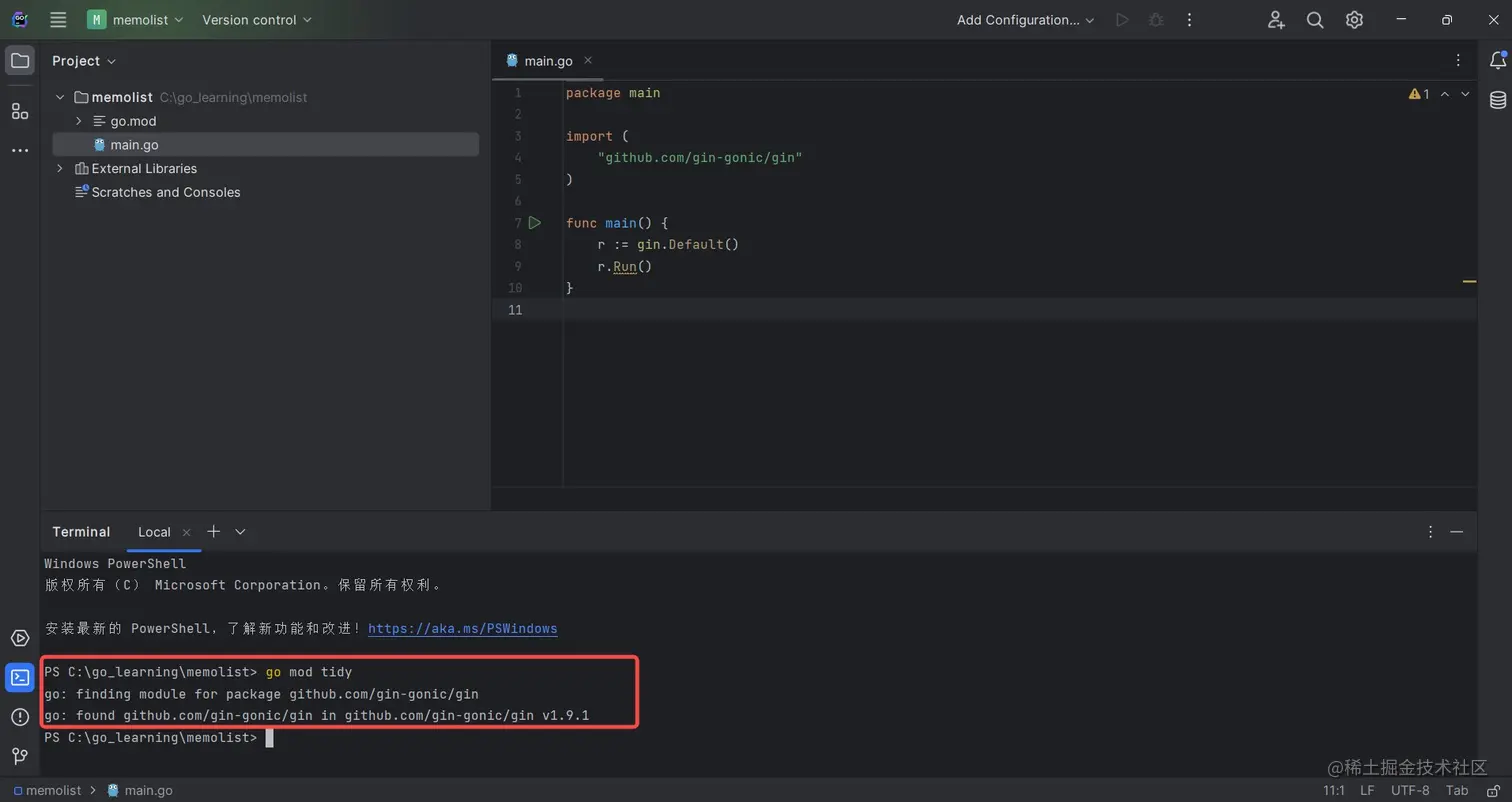Open IDE settings gear icon

coord(1354,20)
